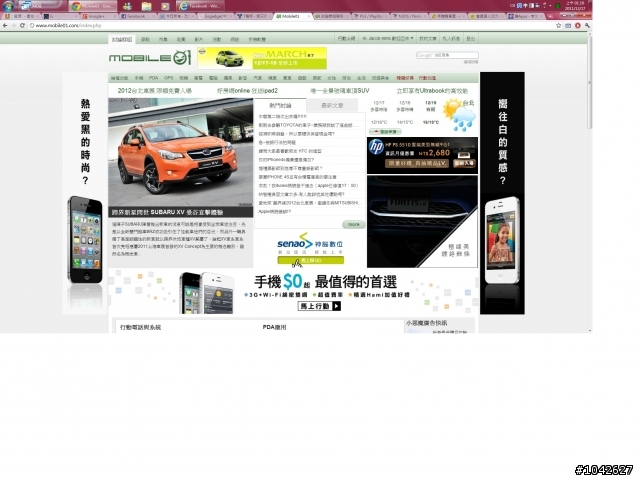640x478 pixels.
Task: Click the black iPhone image on left banner
Action: pos(85,240)
